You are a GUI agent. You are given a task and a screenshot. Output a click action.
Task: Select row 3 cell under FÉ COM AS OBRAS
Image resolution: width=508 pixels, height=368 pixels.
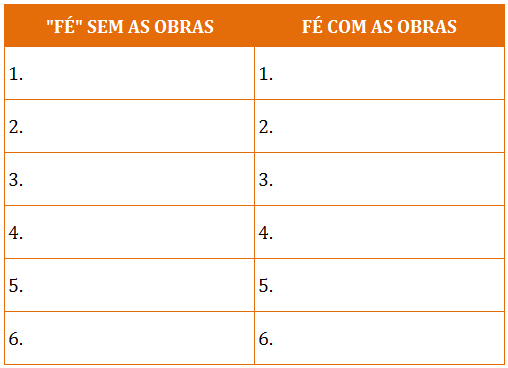click(380, 179)
